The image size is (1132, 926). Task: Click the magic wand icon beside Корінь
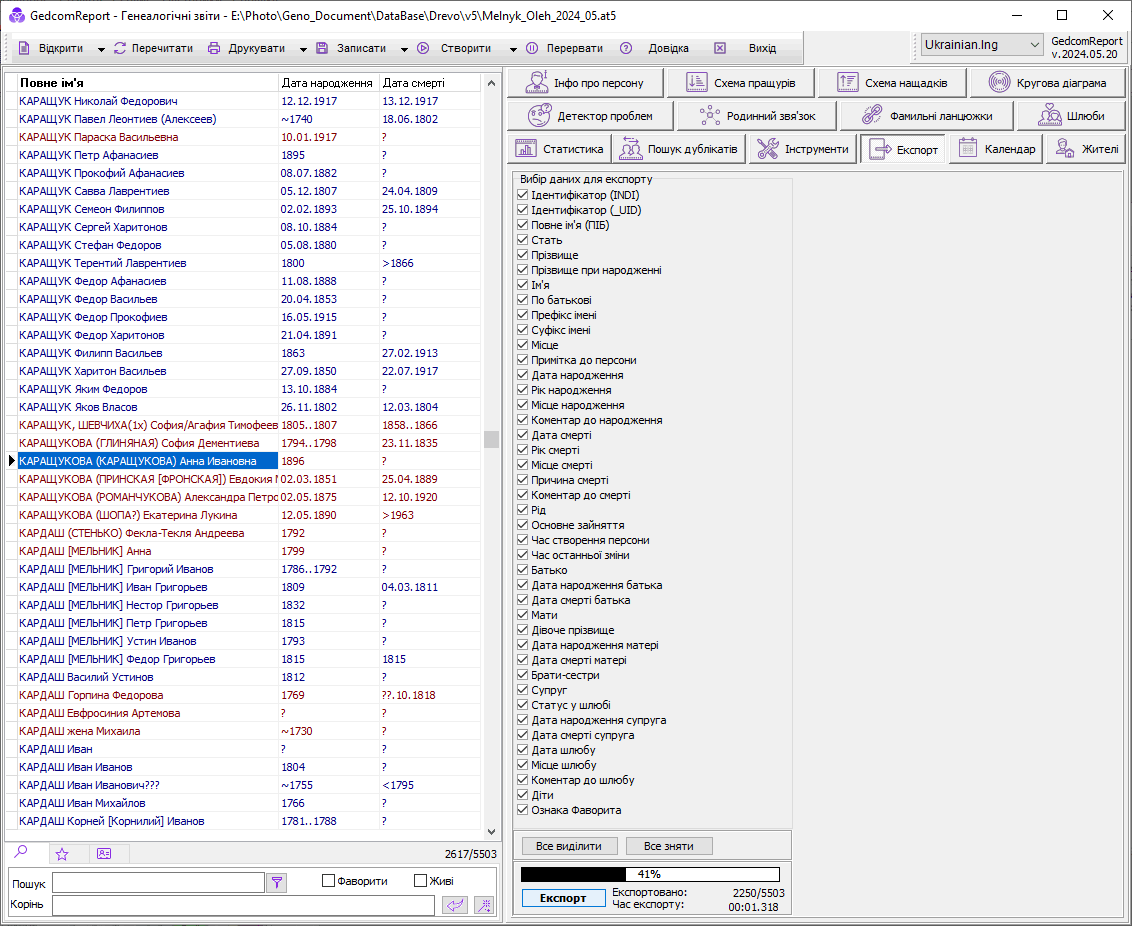click(483, 905)
